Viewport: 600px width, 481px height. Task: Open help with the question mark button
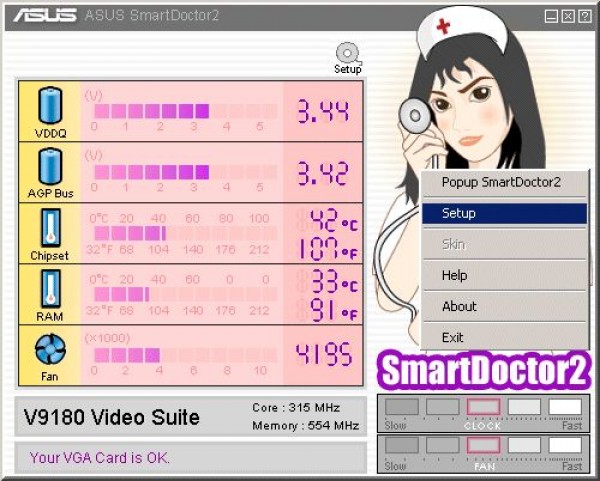pos(585,16)
